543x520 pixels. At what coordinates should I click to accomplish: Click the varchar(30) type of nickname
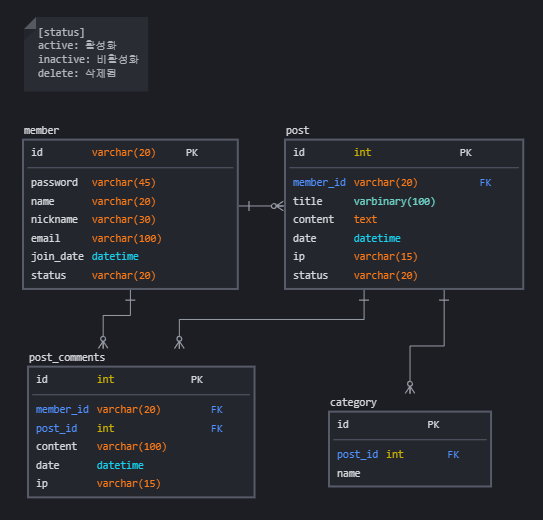pos(124,219)
